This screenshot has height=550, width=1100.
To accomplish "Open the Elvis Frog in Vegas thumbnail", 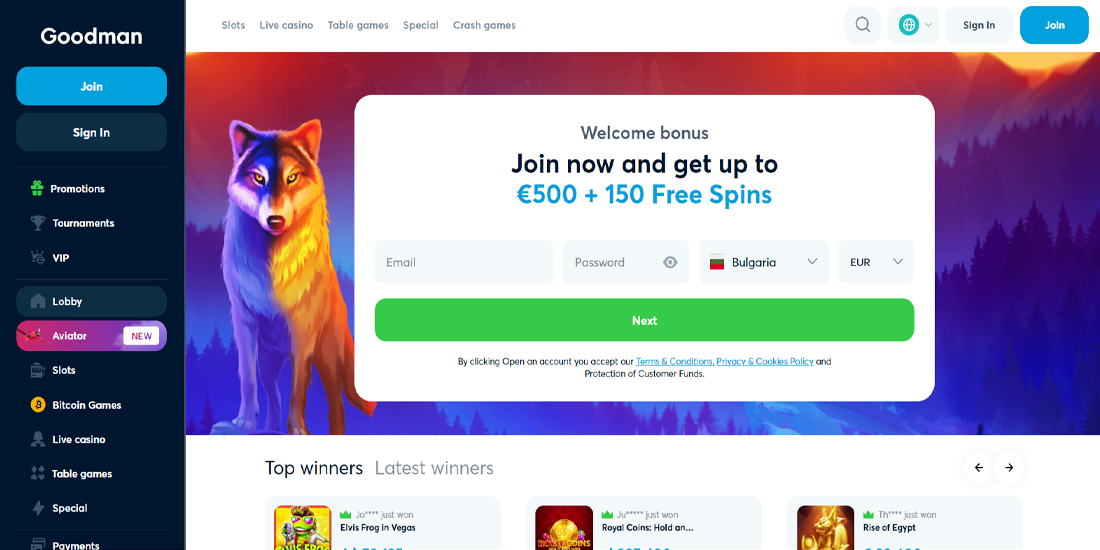I will coord(302,528).
